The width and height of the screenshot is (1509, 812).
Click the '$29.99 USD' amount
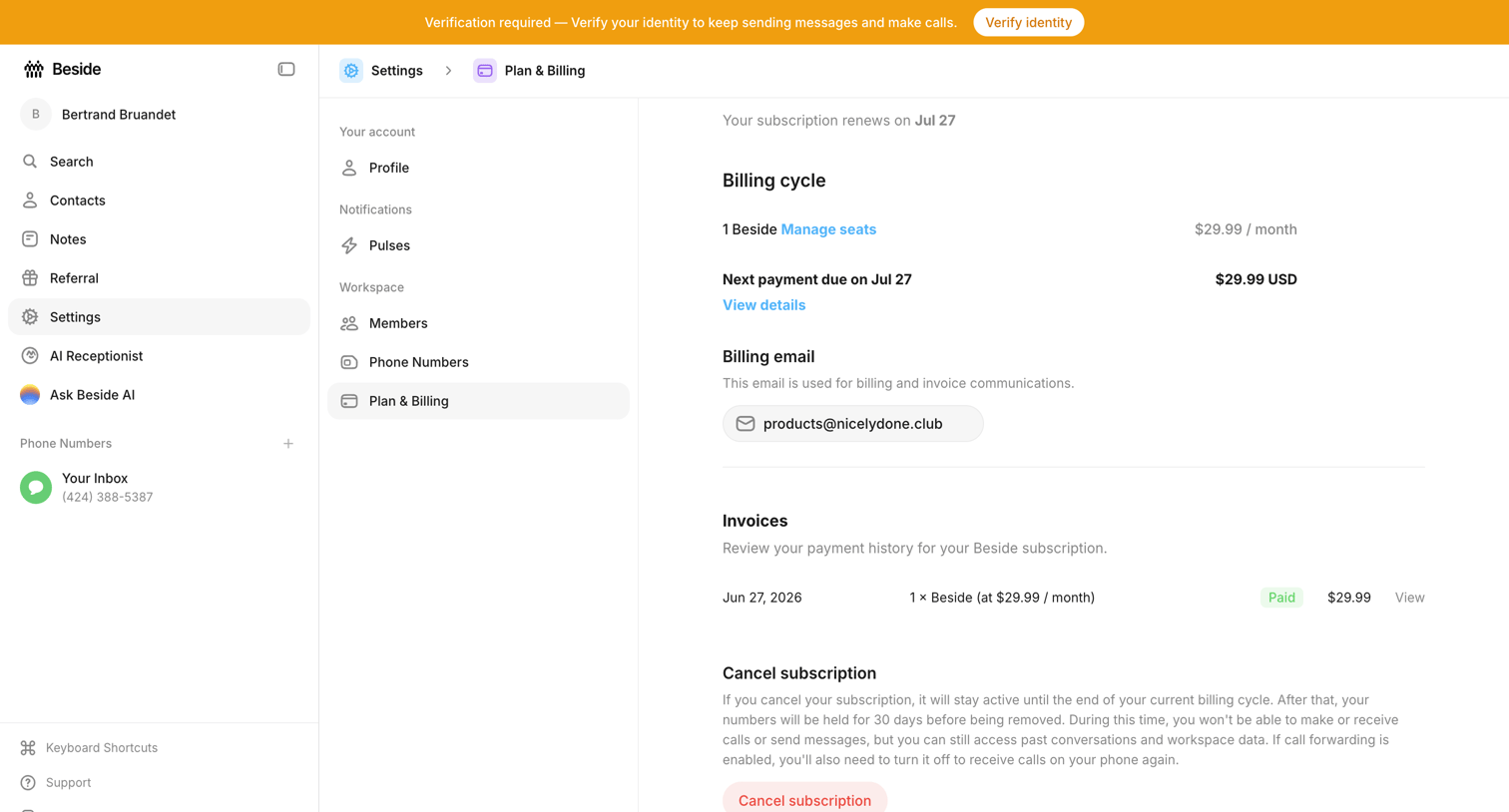point(1256,279)
